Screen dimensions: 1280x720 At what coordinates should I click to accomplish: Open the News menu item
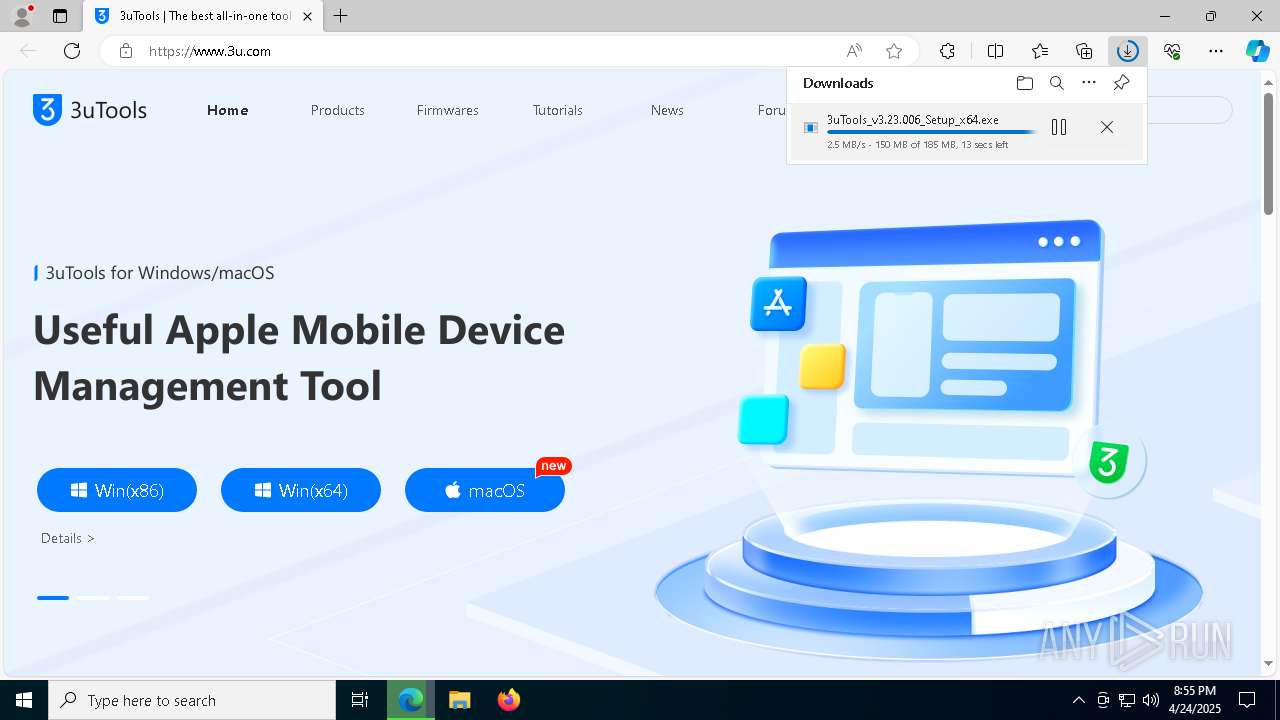tap(667, 110)
